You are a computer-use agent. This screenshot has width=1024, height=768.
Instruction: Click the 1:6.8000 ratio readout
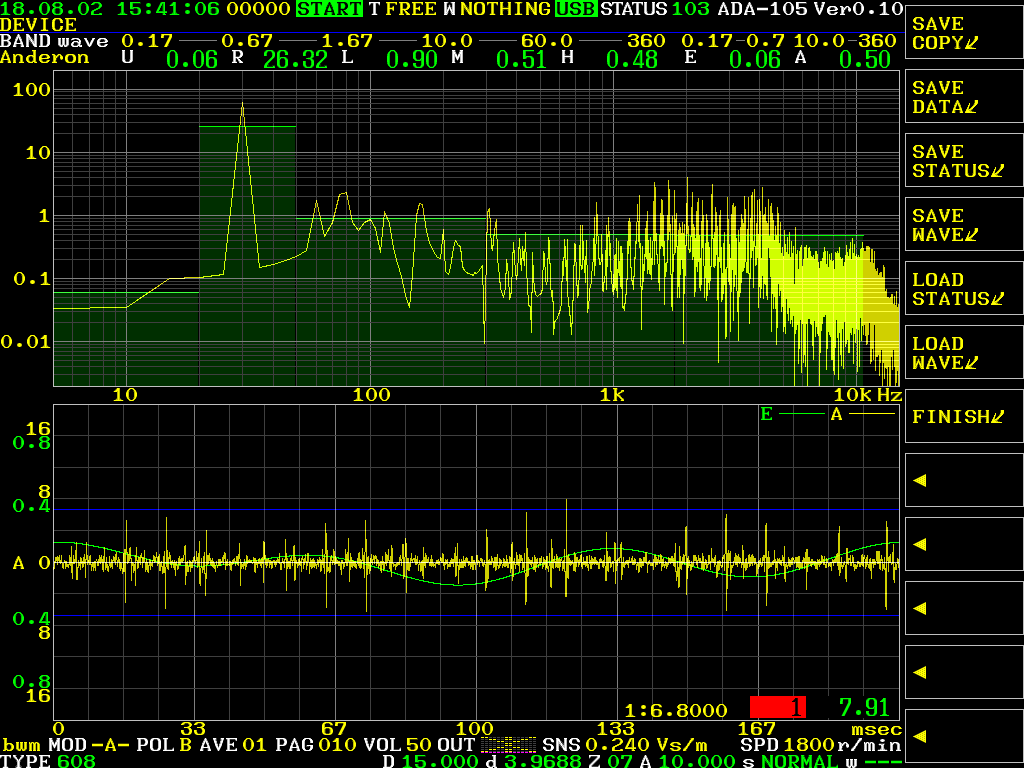point(676,710)
